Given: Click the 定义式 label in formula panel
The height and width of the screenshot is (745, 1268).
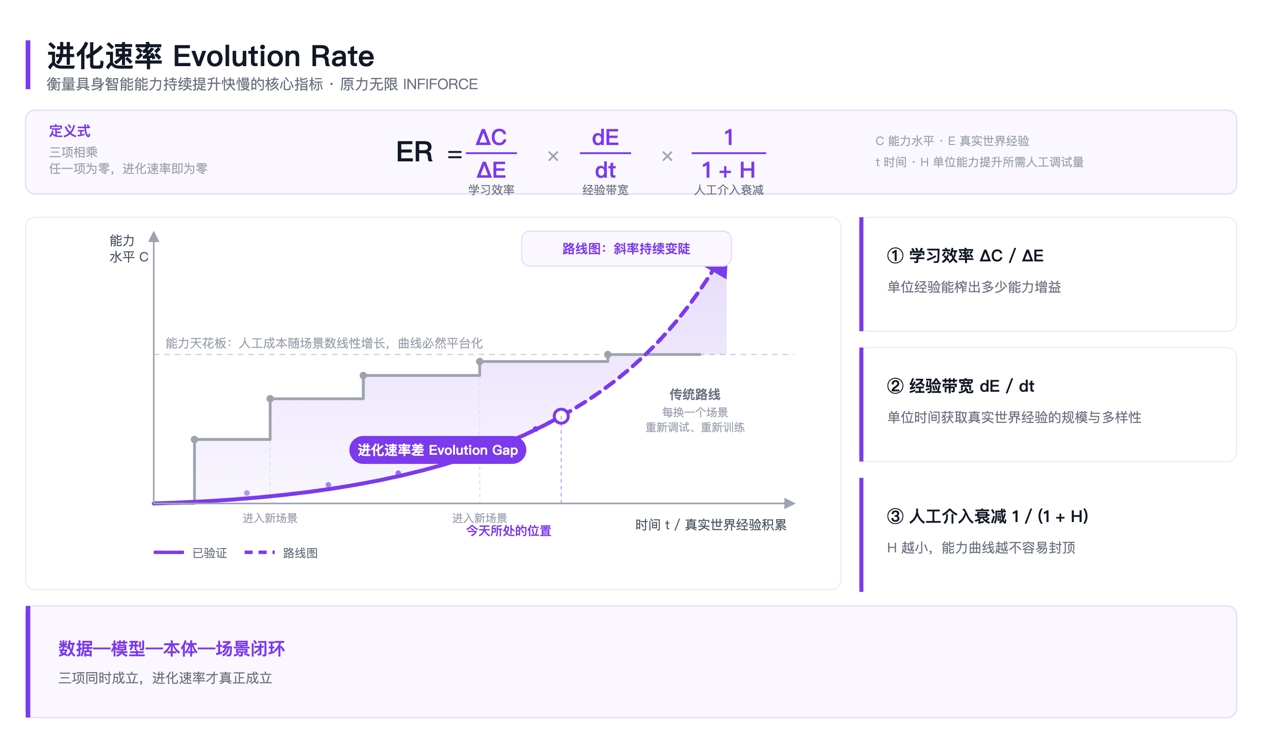Looking at the screenshot, I should pyautogui.click(x=70, y=131).
